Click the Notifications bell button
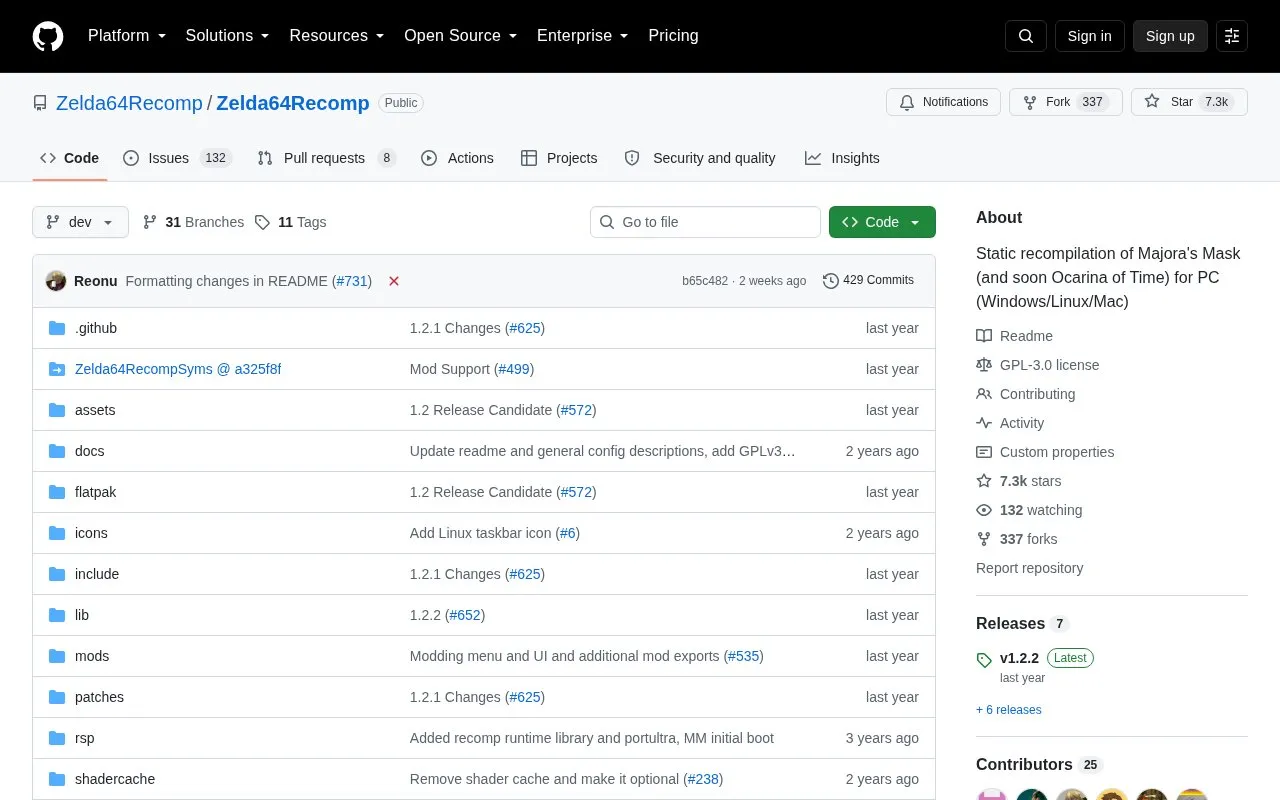This screenshot has width=1280, height=800. pyautogui.click(x=943, y=102)
